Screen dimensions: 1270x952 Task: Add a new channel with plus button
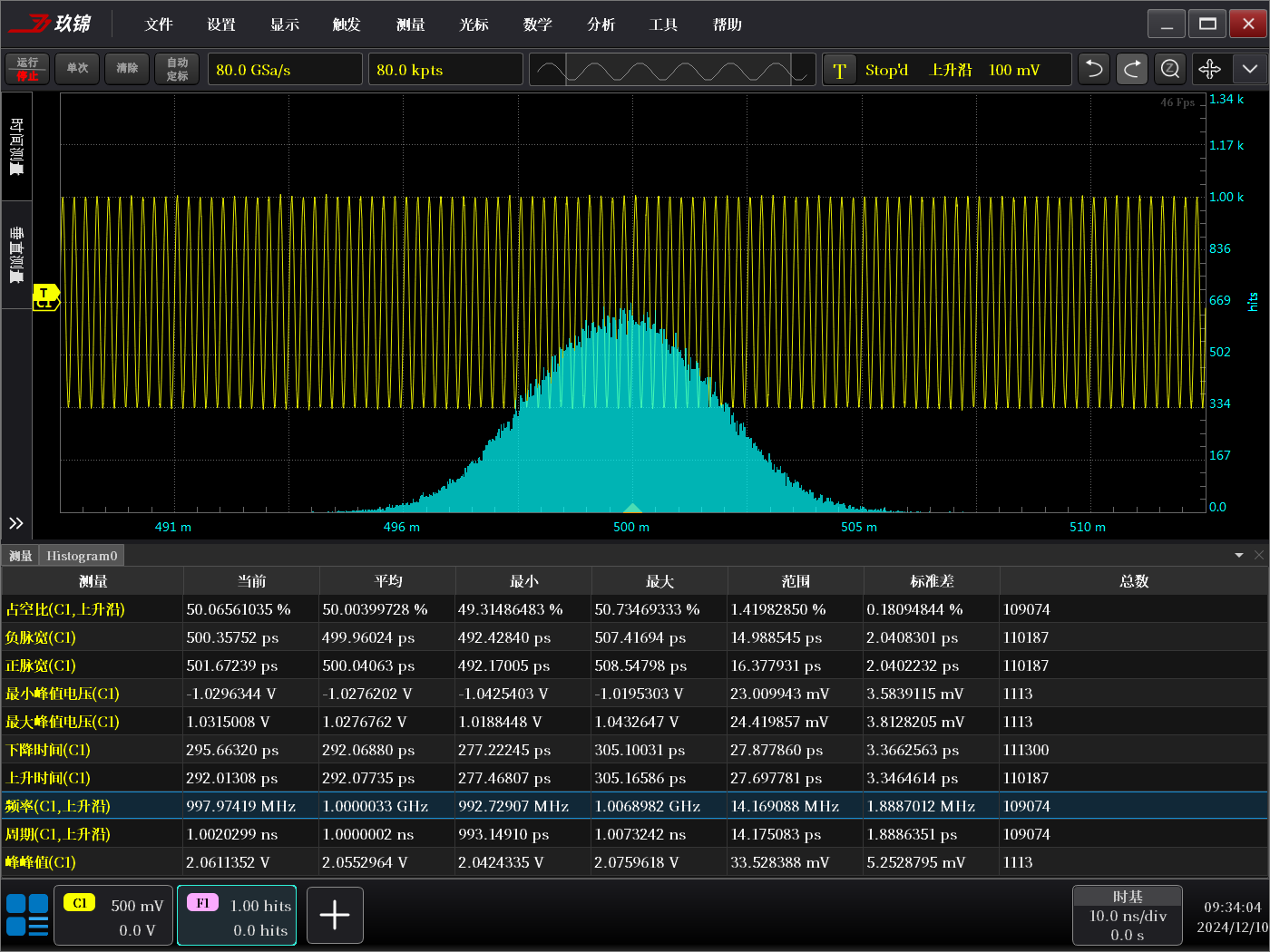pyautogui.click(x=335, y=915)
